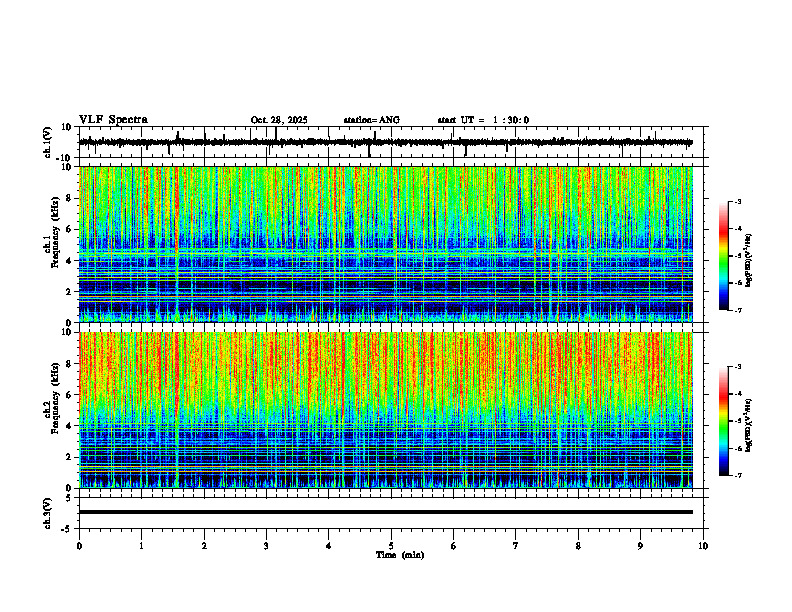Click the 'start UT = 1:30:0' label
This screenshot has width=792, height=612.
pos(483,120)
